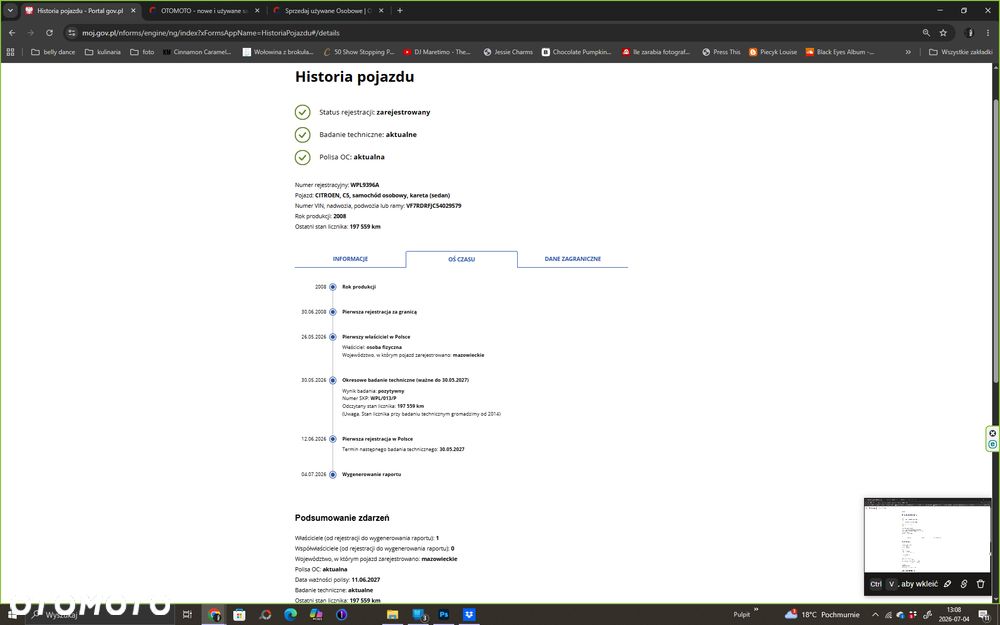1000x625 pixels.
Task: Open the tab groups grid icon in bookmarks bar
Action: 10,52
